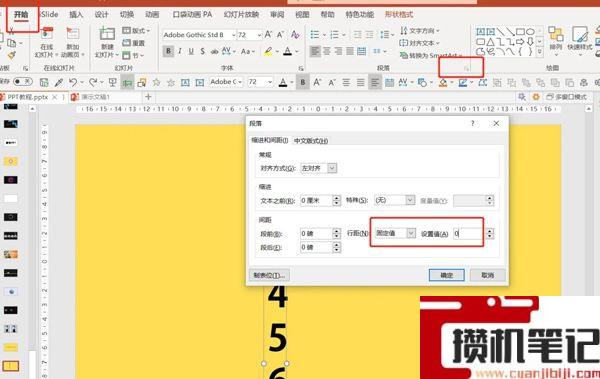Toggle center align in ribbon paragraph group
600x379 pixels.
tap(326, 51)
